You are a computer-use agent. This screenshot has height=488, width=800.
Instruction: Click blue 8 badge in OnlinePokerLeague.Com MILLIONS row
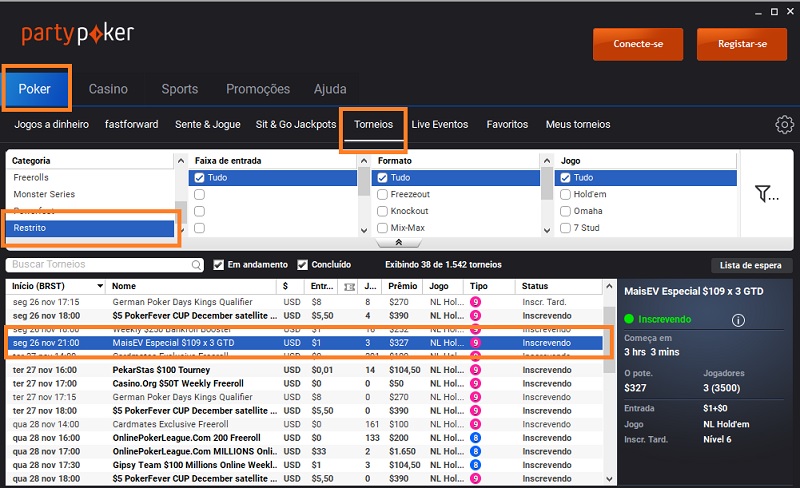click(475, 452)
